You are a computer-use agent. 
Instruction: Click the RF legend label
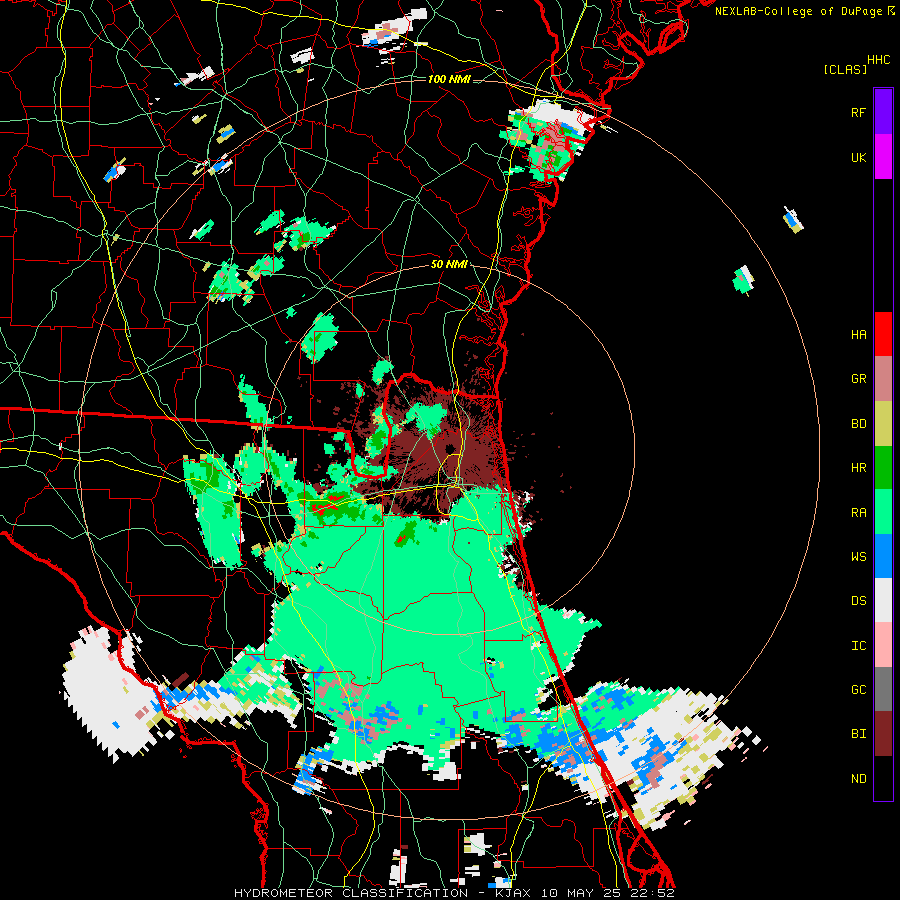click(859, 112)
